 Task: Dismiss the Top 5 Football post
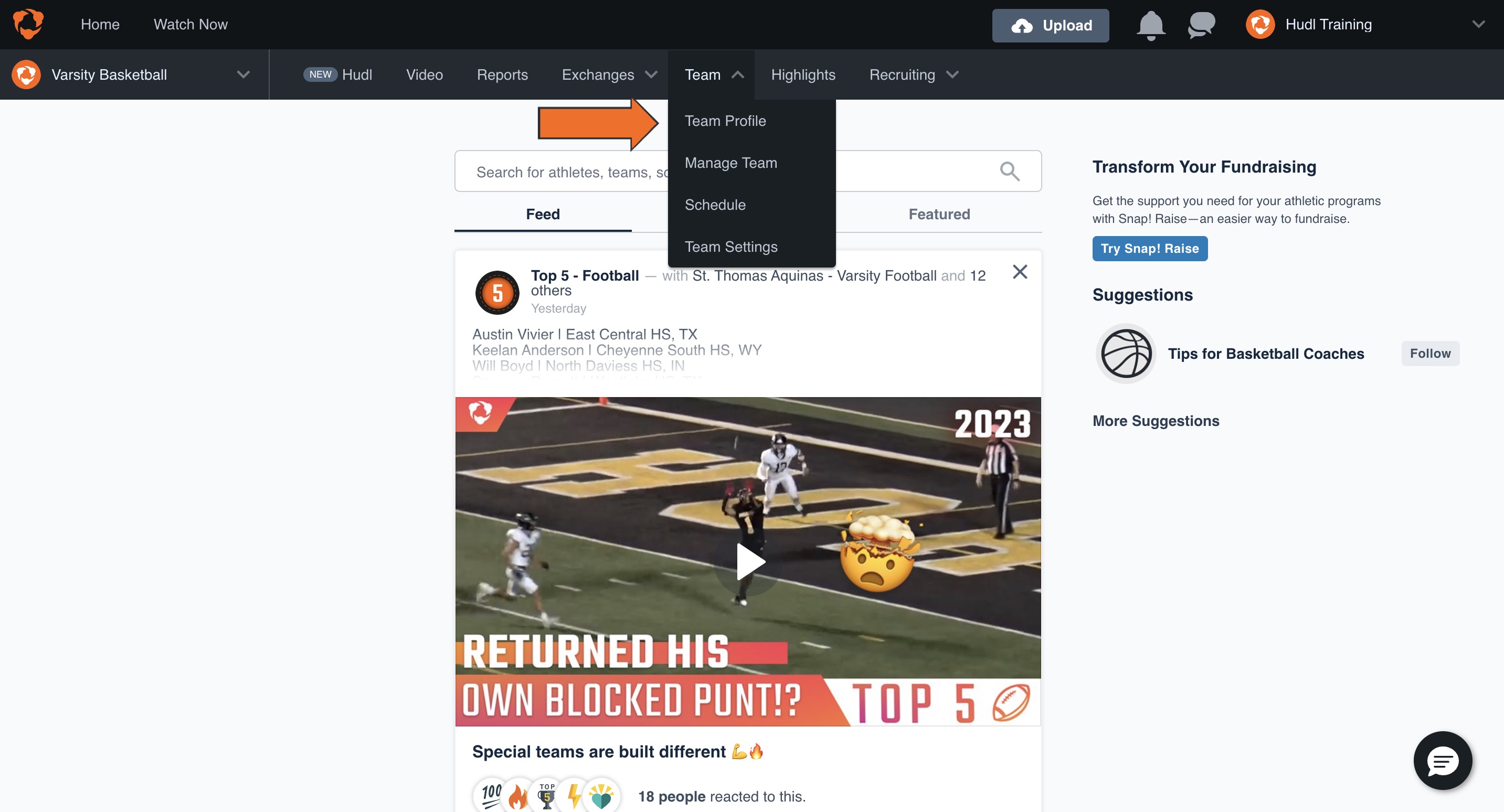pyautogui.click(x=1020, y=271)
